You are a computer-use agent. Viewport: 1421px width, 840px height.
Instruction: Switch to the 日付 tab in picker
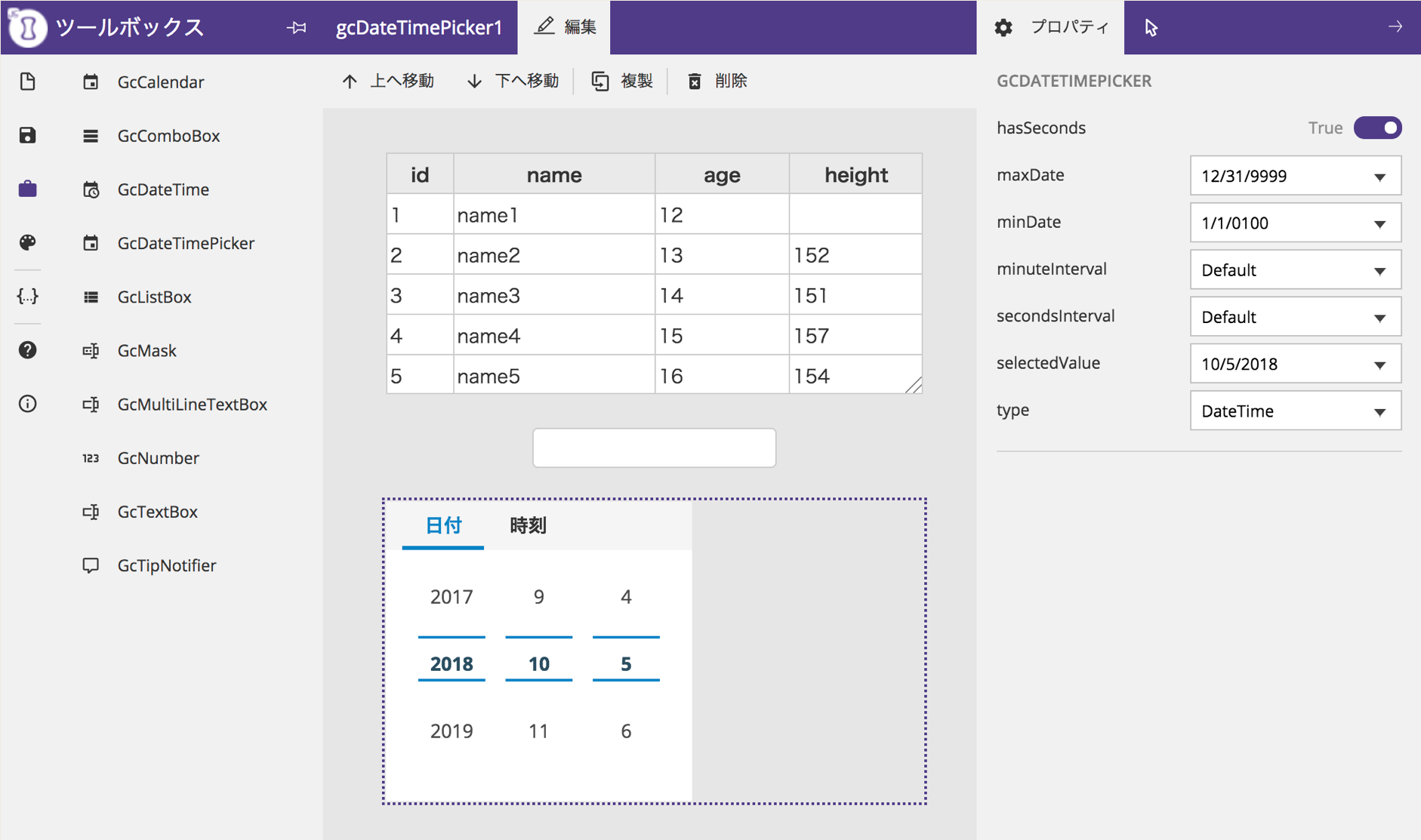(x=443, y=525)
